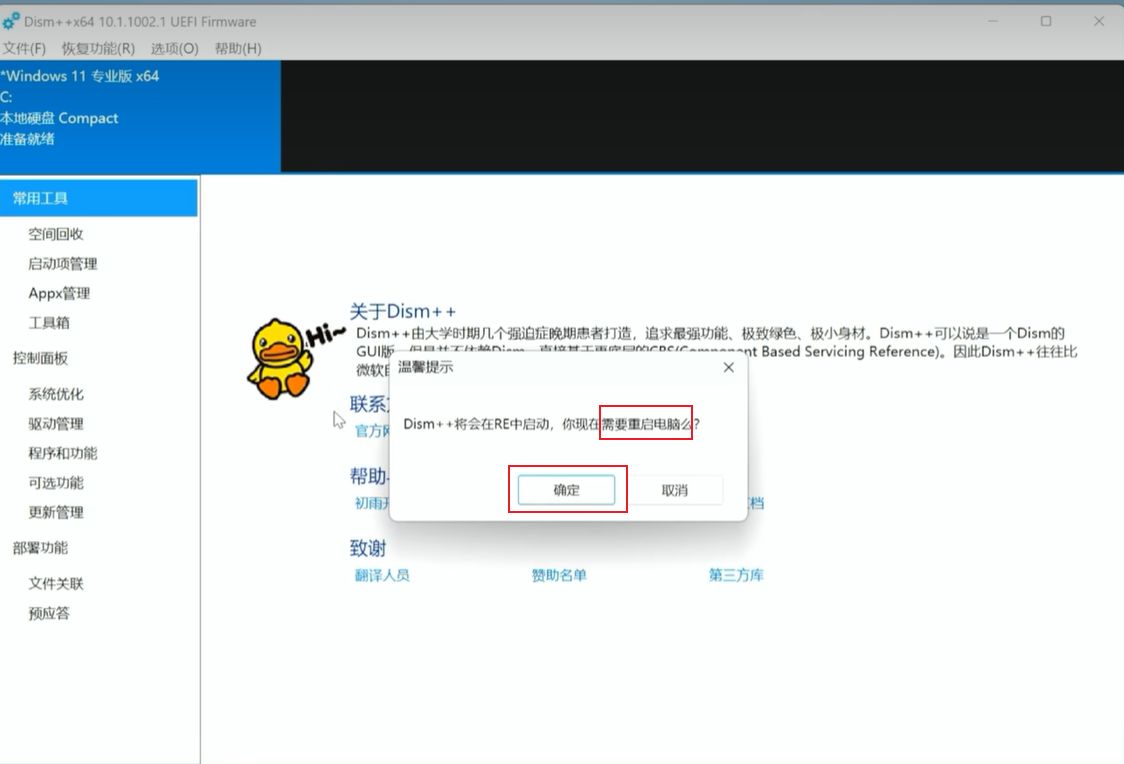The height and width of the screenshot is (764, 1124).
Task: Open Appx管理 from the sidebar
Action: tap(59, 293)
